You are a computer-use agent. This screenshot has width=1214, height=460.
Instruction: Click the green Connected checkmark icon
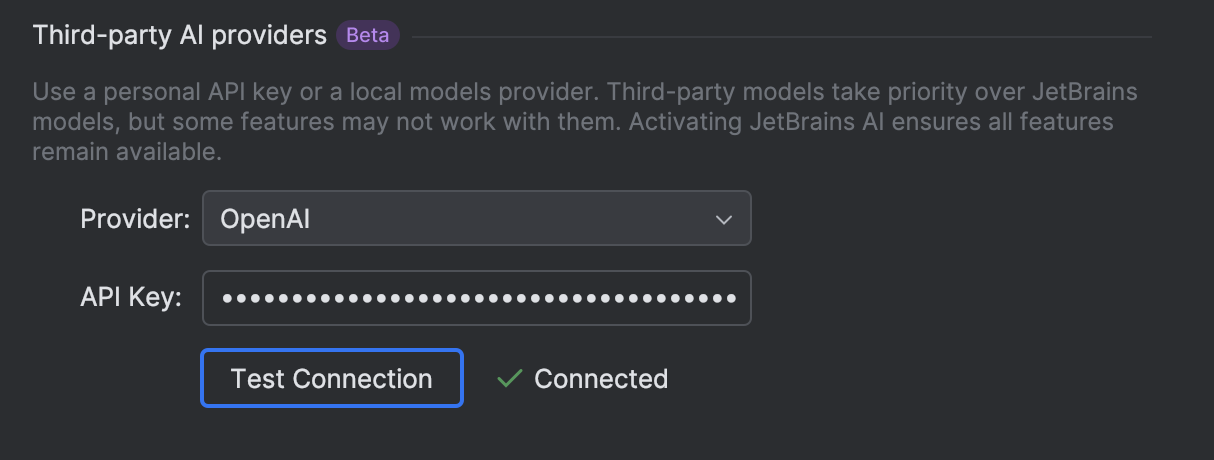click(510, 379)
